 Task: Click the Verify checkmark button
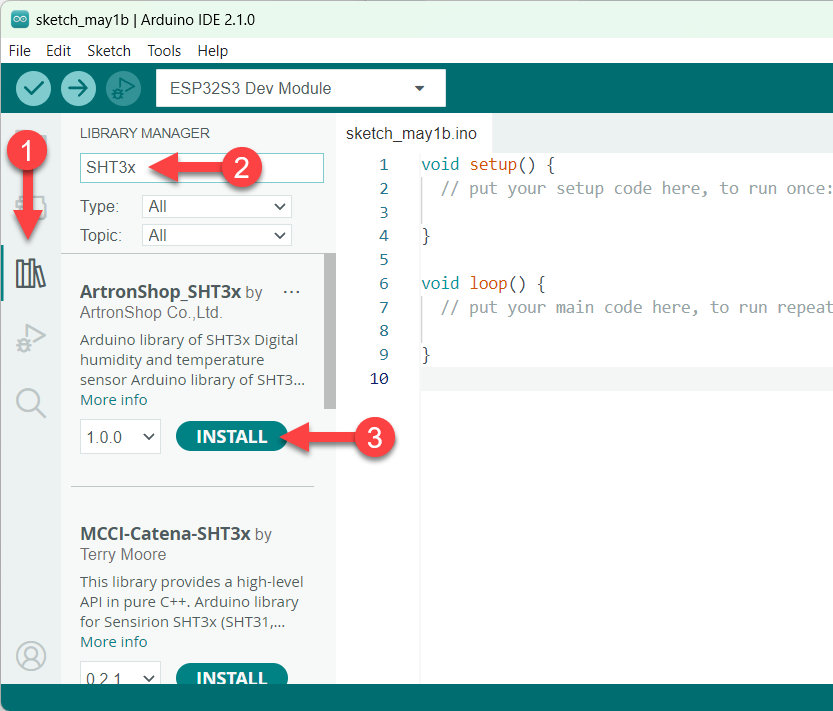[x=33, y=88]
